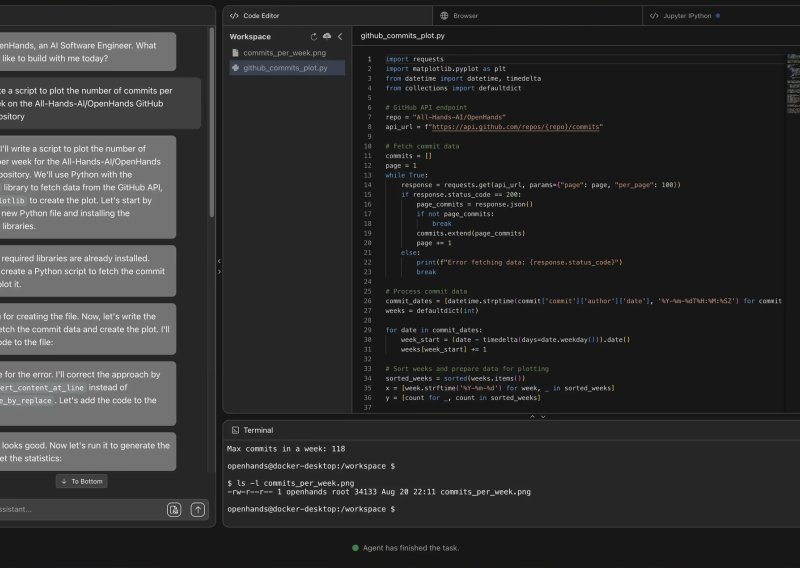
Task: Click the down arrow on editor-terminal divider
Action: [543, 416]
